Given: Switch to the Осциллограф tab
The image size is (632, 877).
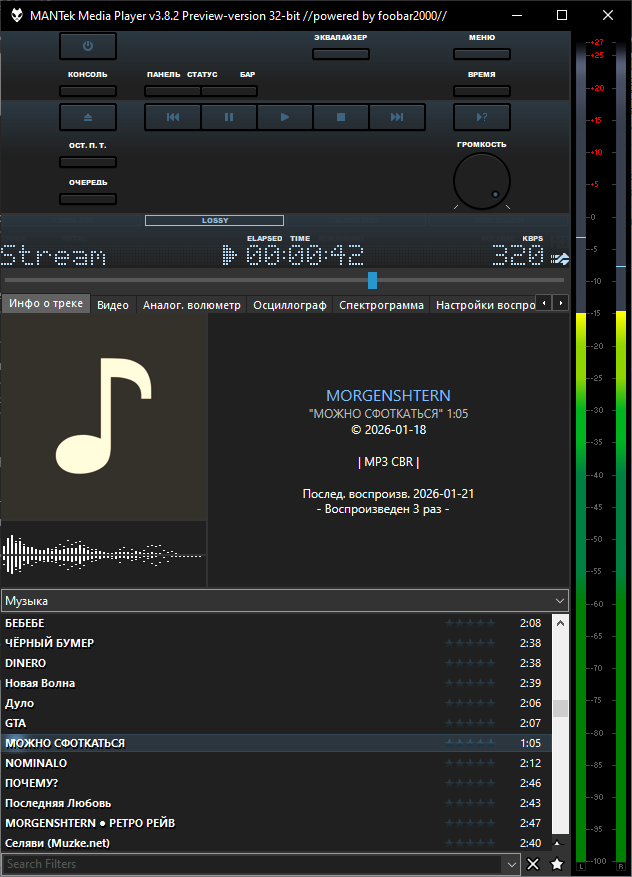Looking at the screenshot, I should (x=290, y=305).
